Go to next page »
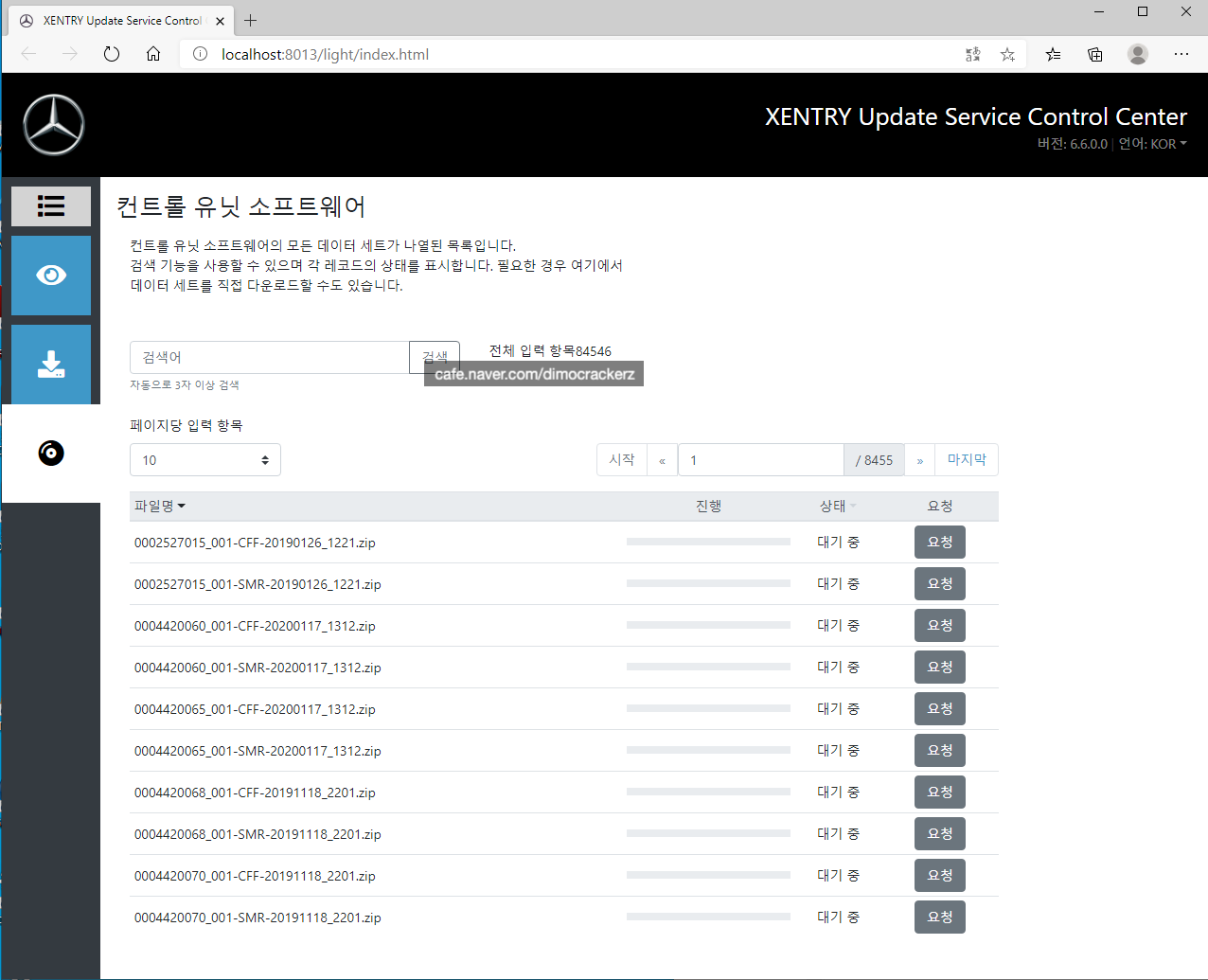Viewport: 1208px width, 980px height. click(x=920, y=459)
